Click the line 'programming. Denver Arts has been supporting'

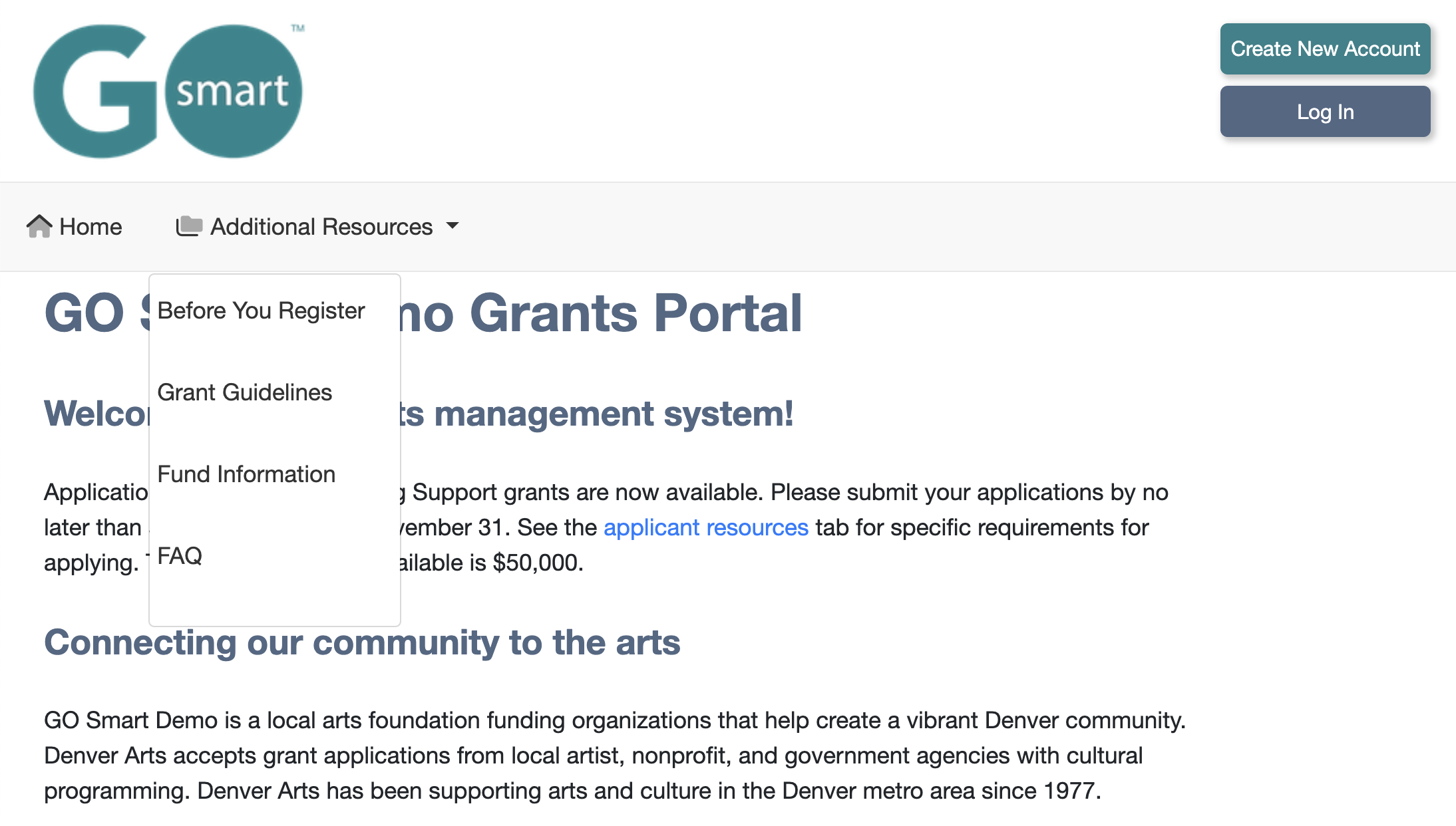pos(573,791)
